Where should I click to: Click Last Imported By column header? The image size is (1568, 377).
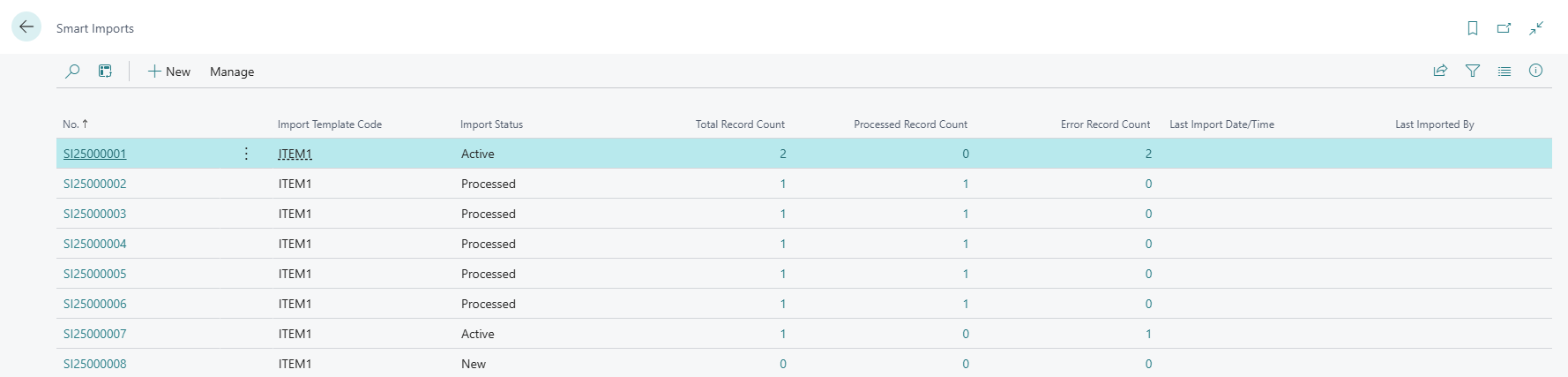(x=1434, y=124)
